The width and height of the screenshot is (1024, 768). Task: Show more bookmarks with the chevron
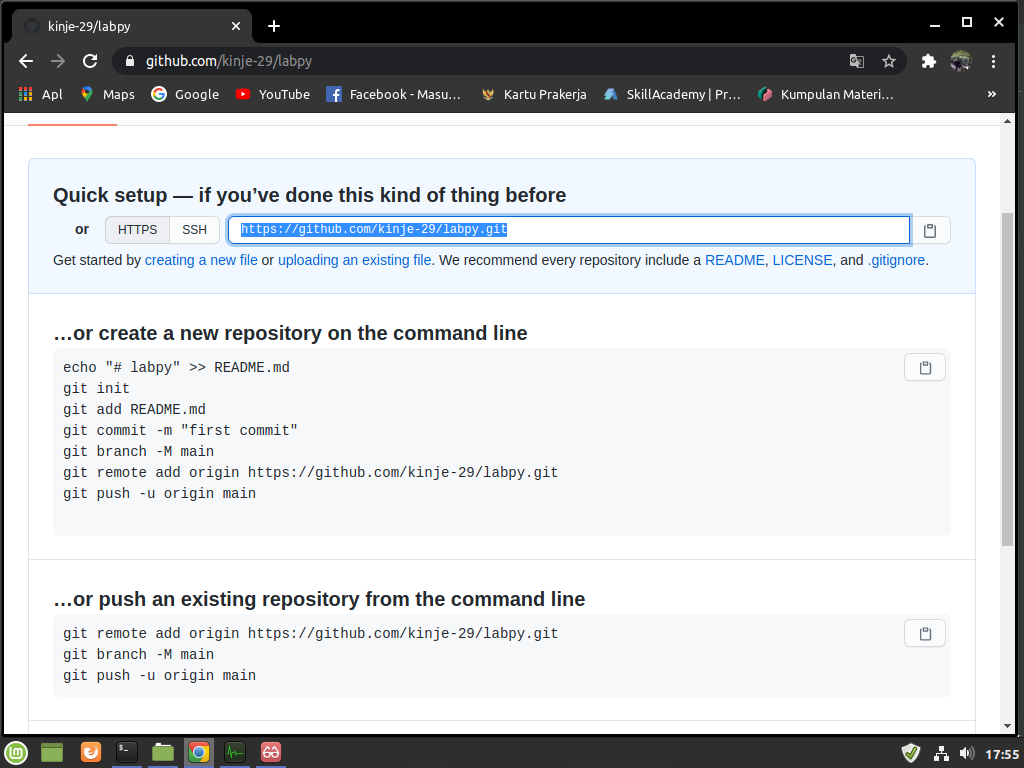(x=991, y=94)
